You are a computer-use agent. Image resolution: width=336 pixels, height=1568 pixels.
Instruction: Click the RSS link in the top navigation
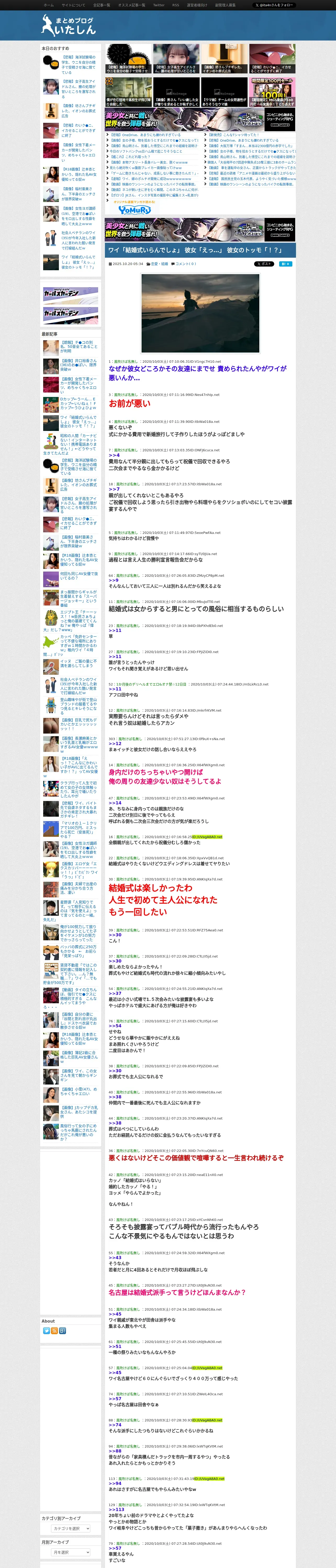tap(176, 5)
